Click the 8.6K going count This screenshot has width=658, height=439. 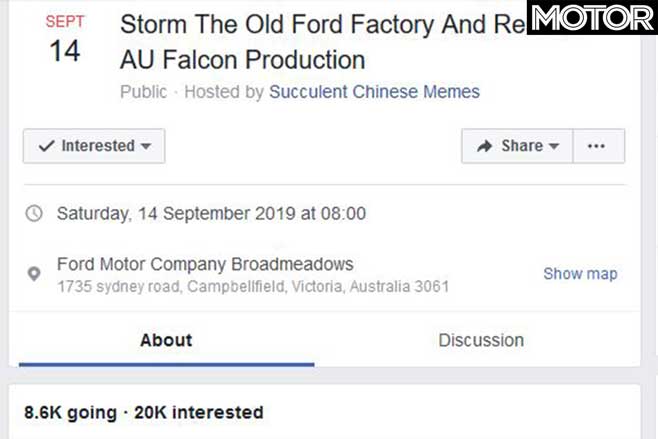[70, 413]
